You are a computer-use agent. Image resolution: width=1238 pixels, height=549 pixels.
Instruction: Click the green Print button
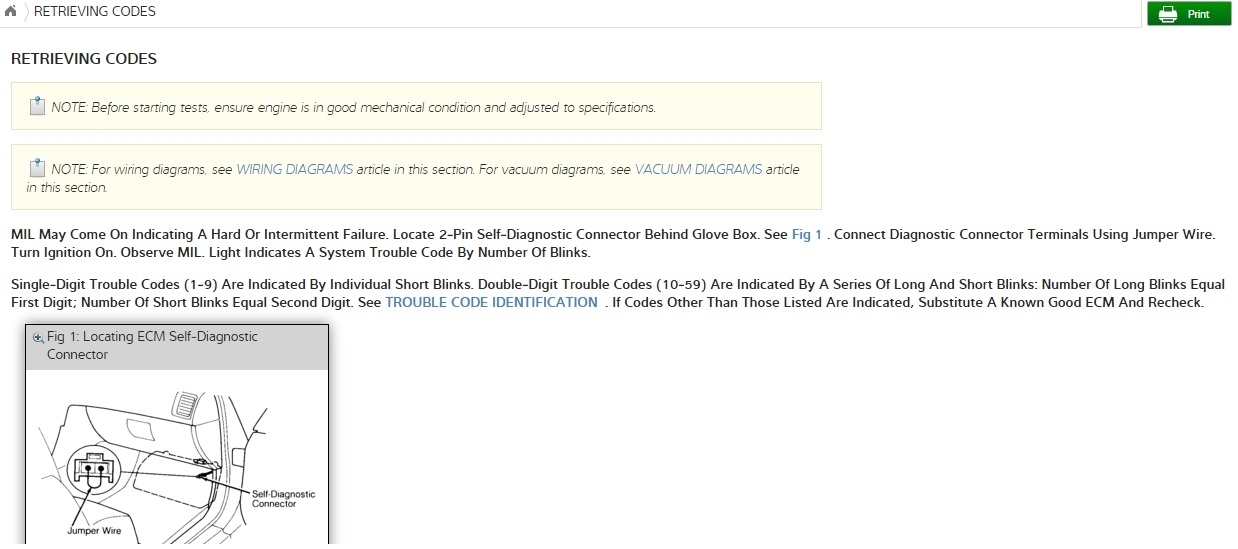[1188, 14]
